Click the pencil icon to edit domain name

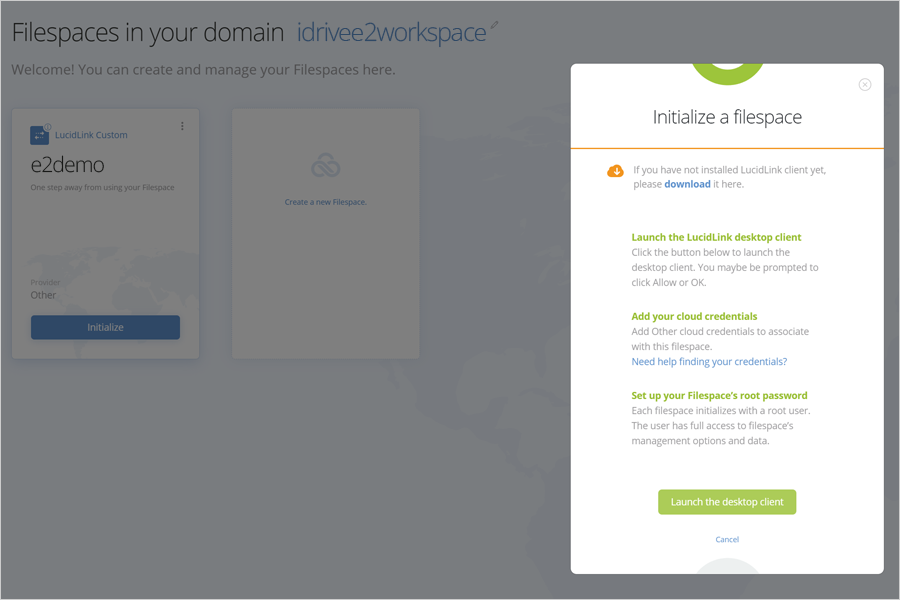pos(494,25)
